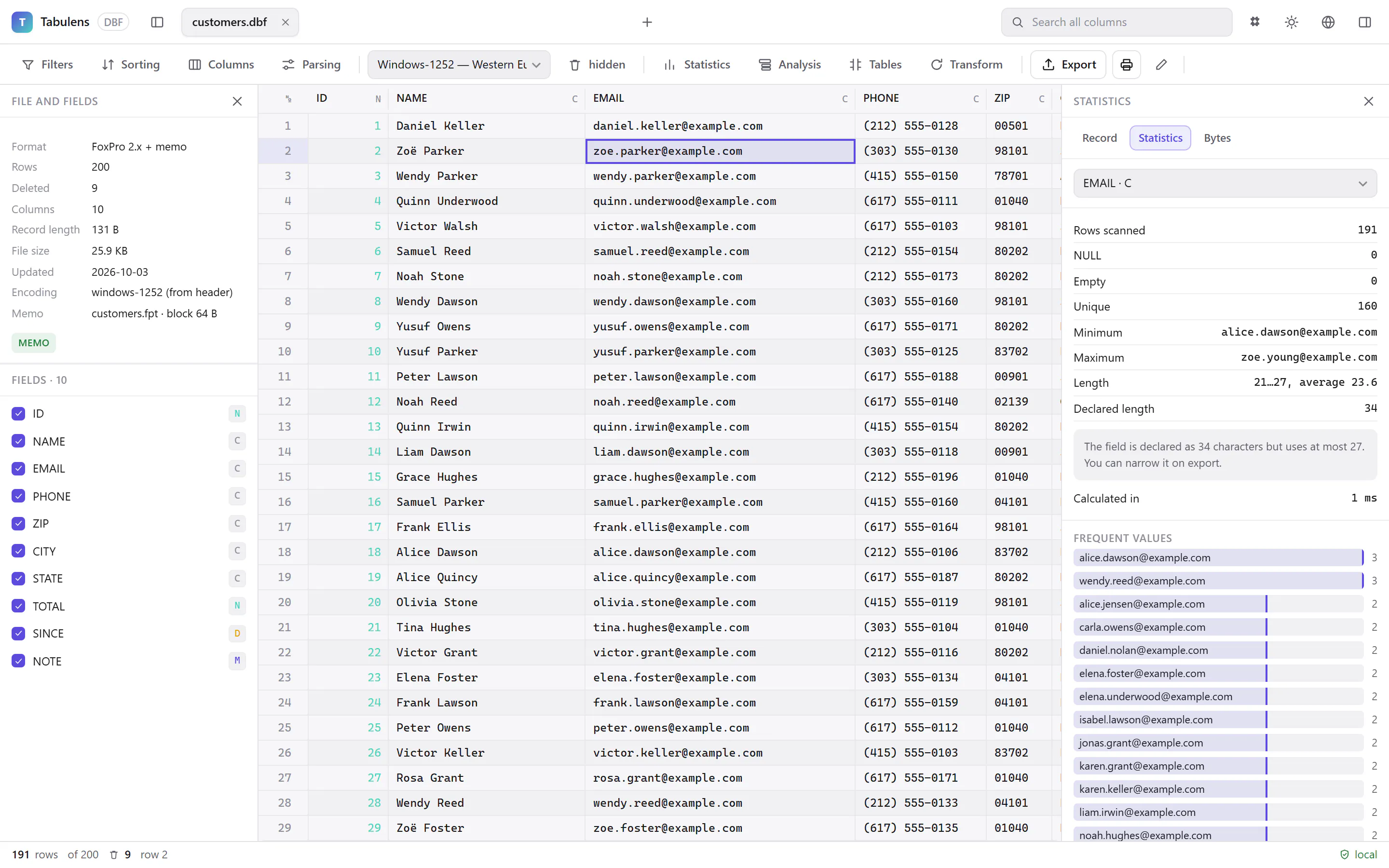Close the Statistics panel
1389x868 pixels.
[x=1368, y=101]
